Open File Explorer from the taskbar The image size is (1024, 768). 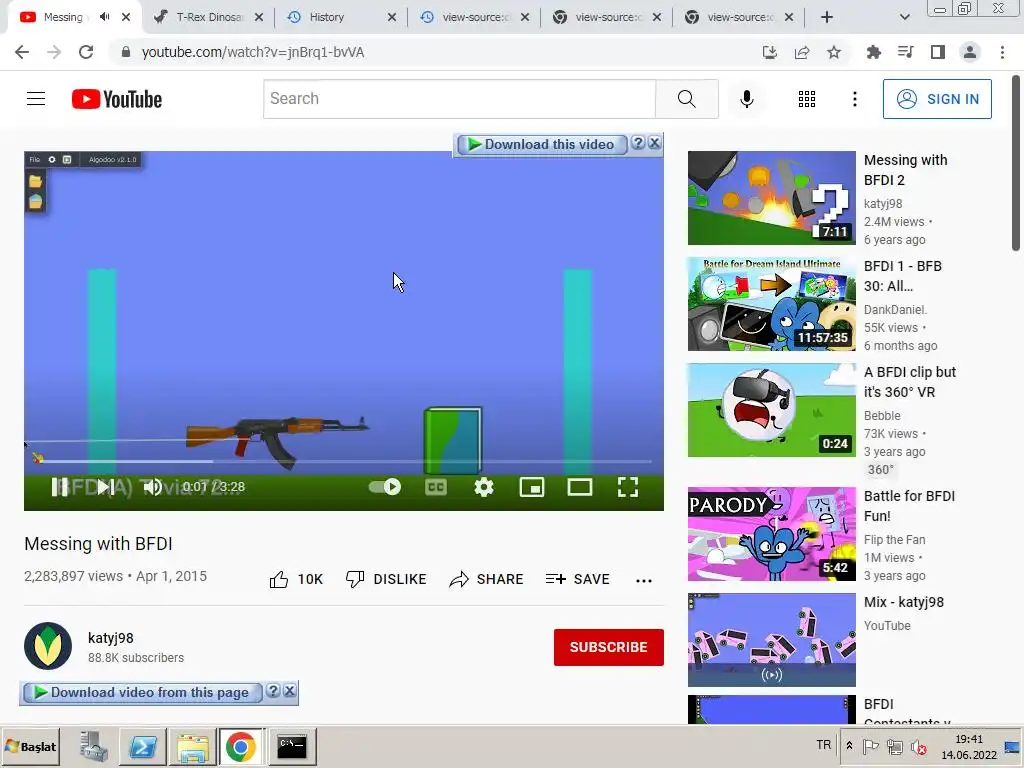click(x=193, y=746)
